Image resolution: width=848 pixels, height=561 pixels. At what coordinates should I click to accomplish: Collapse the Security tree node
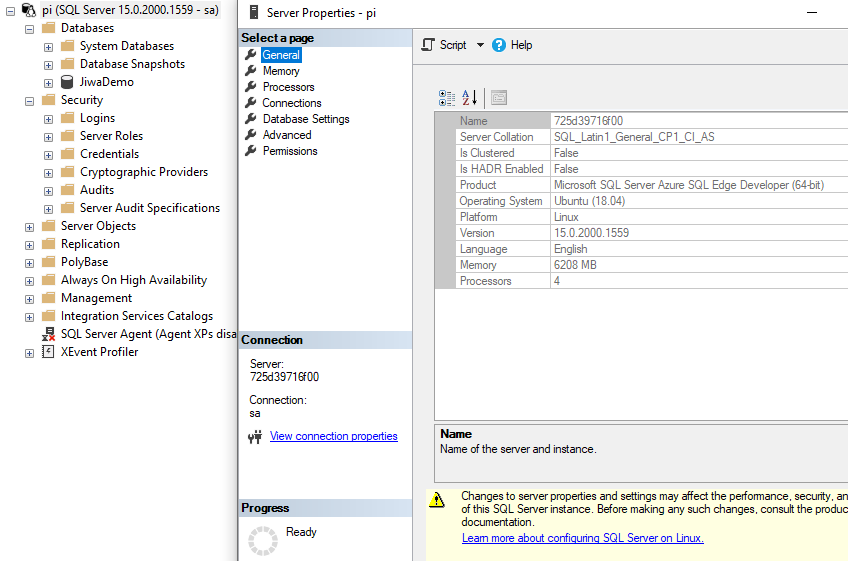click(29, 100)
